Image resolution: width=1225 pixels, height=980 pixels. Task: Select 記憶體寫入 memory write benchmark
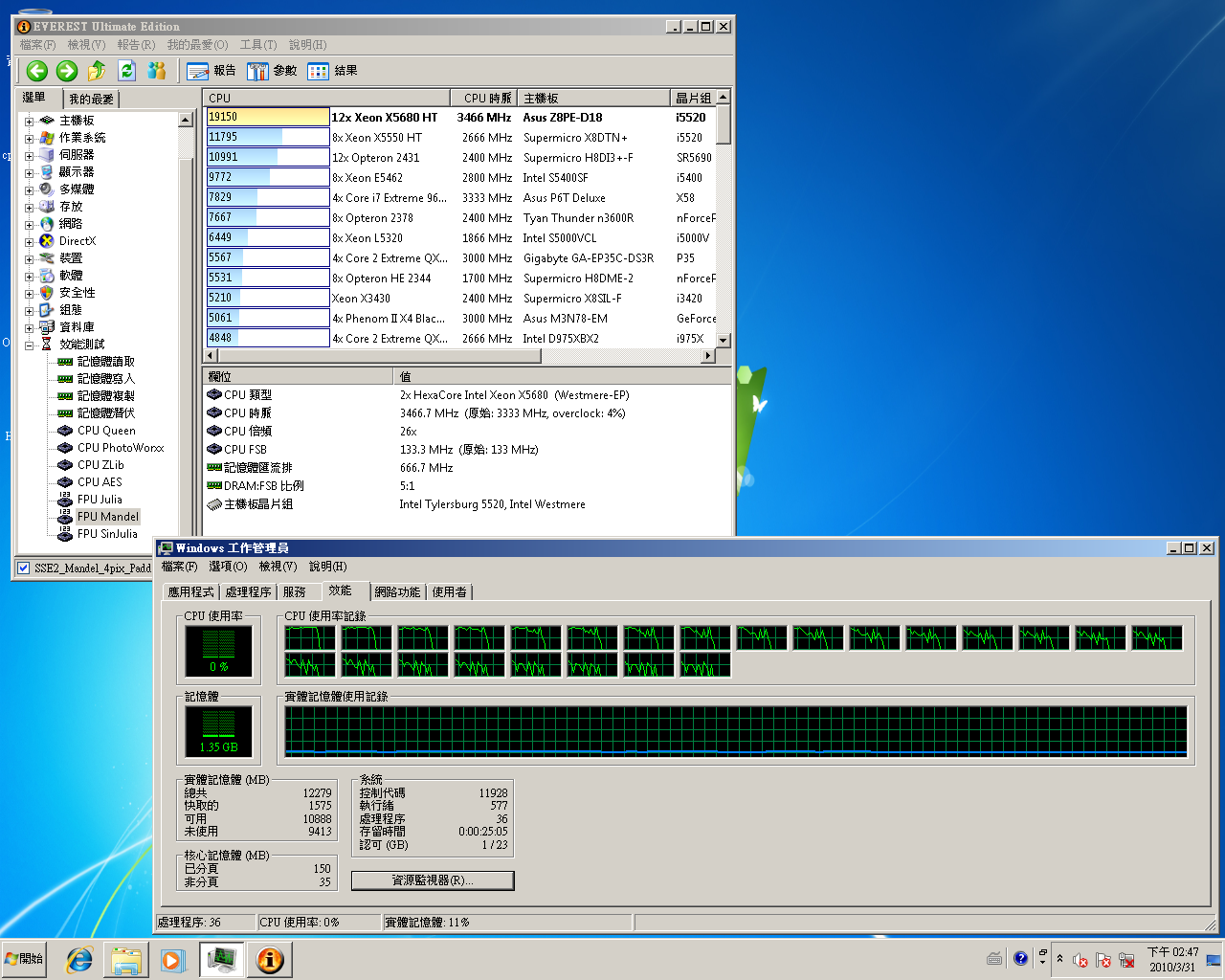tap(106, 379)
